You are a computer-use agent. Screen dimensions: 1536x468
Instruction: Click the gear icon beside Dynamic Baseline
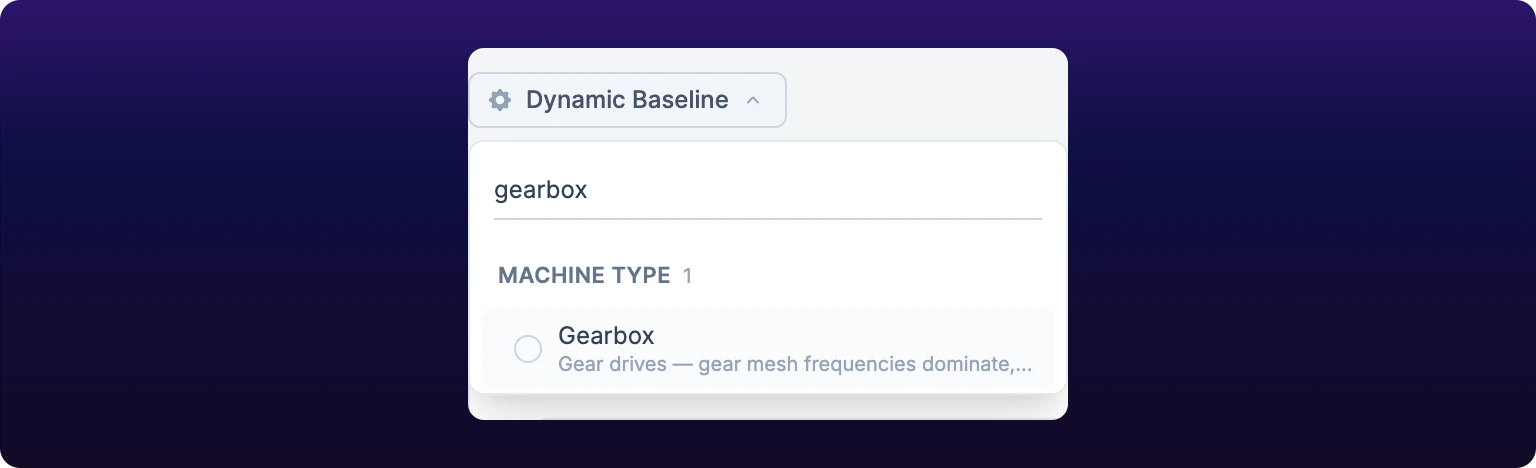(x=500, y=100)
